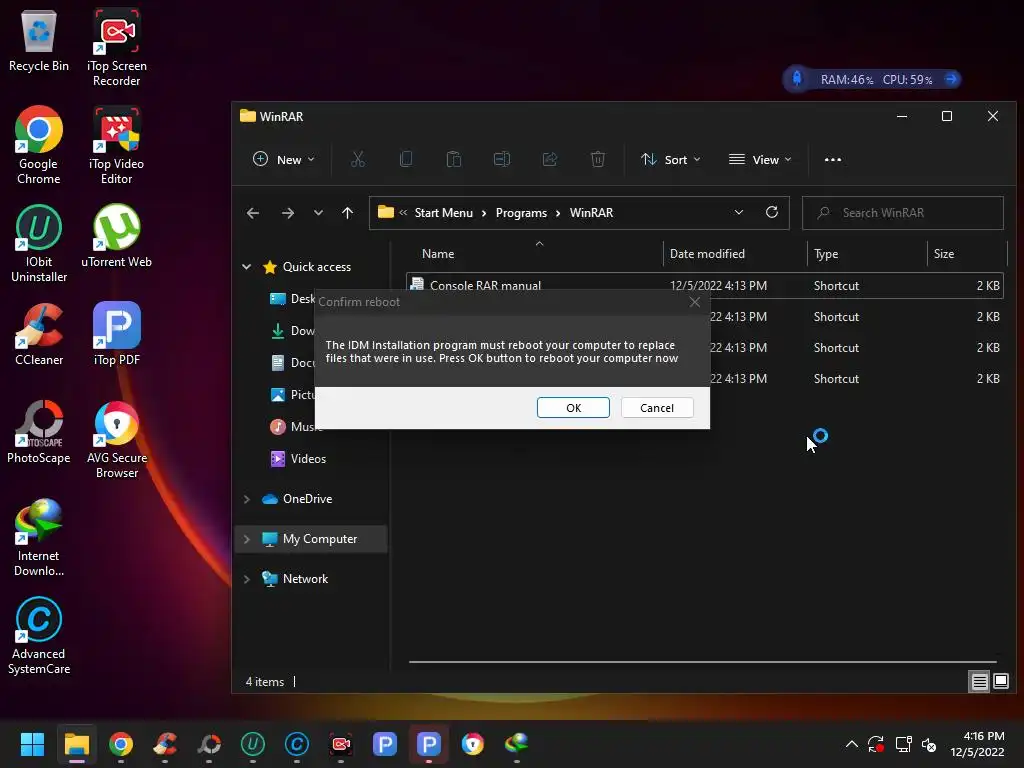Viewport: 1024px width, 768px height.
Task: Select Recycle Bin desktop icon
Action: (39, 40)
